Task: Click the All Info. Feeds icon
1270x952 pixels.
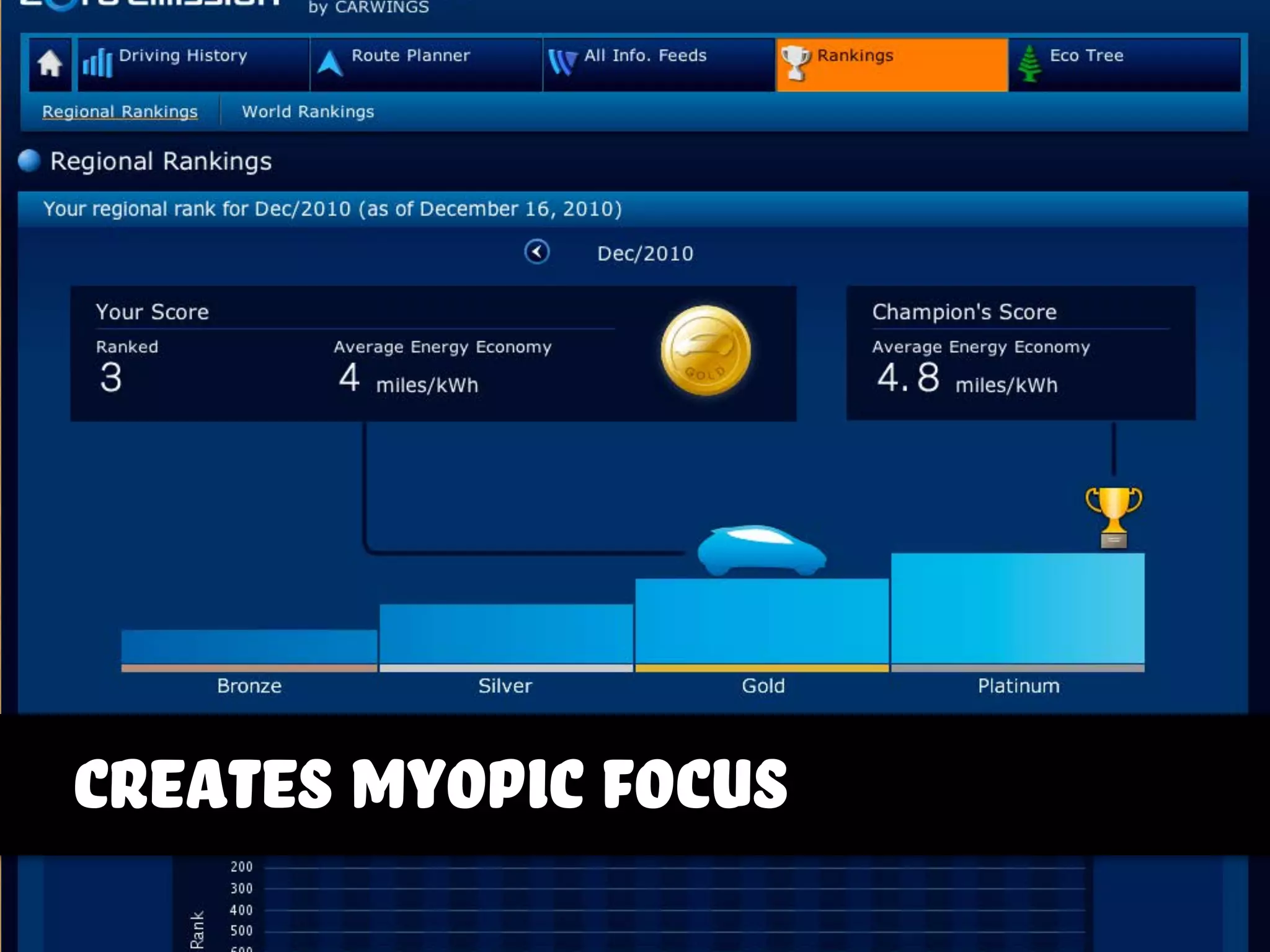Action: 562,63
